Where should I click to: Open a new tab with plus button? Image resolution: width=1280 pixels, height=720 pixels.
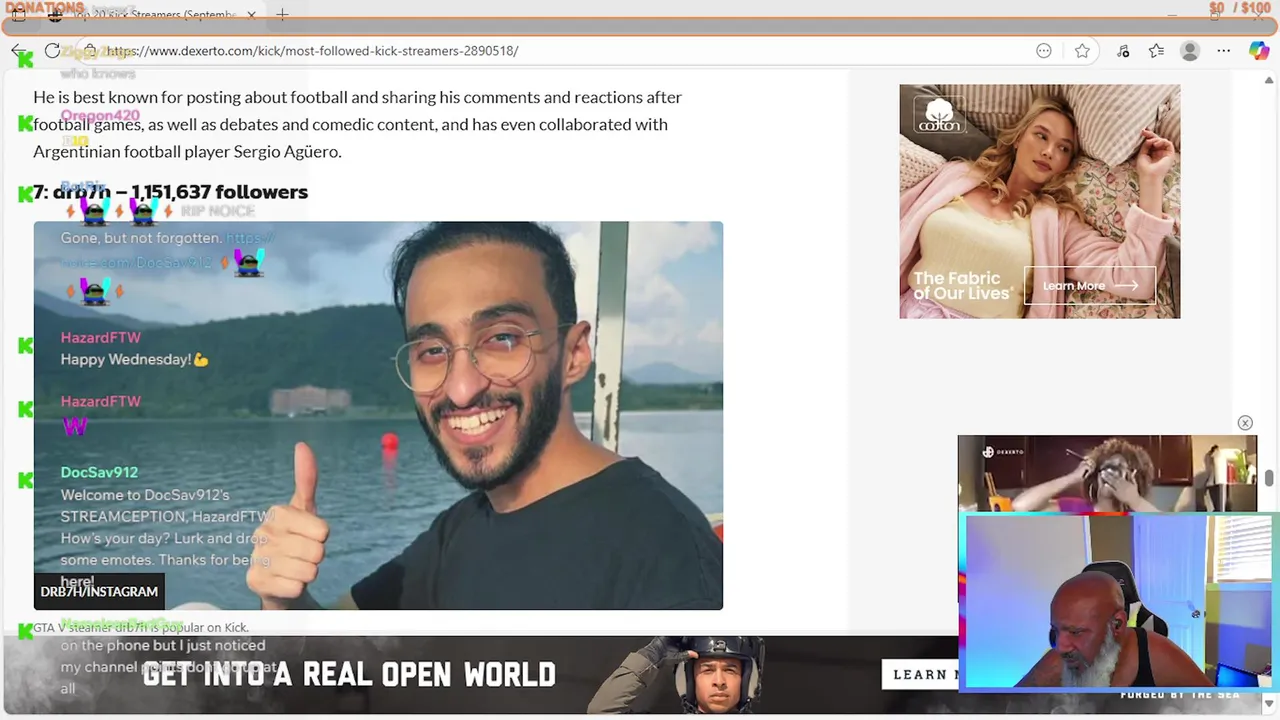(x=282, y=15)
